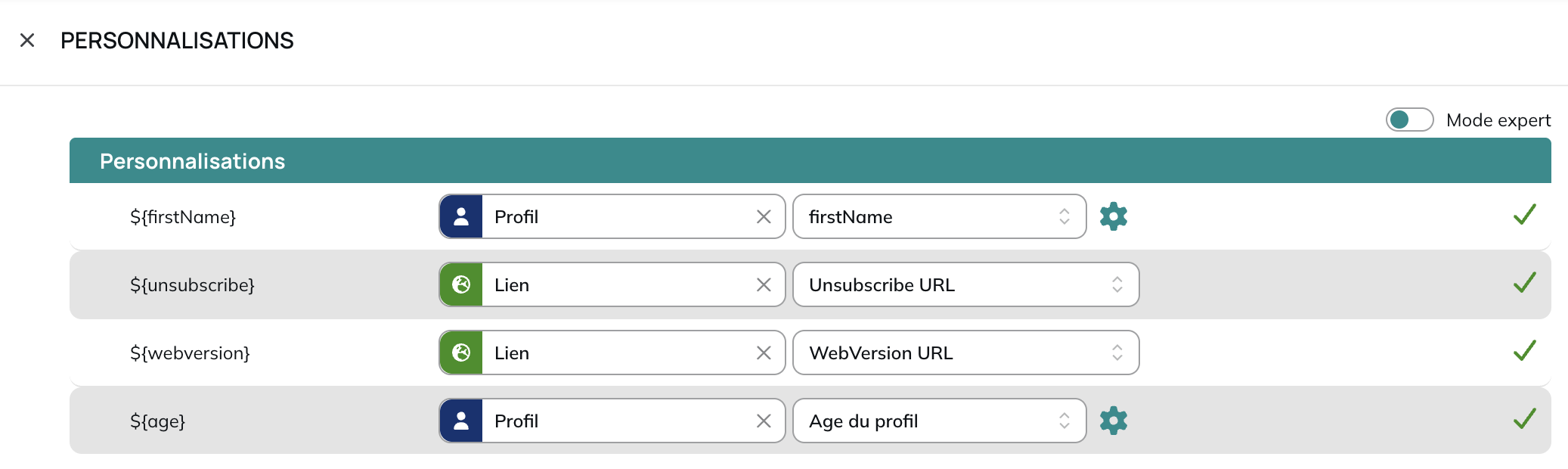Click the blue profile icon in age row
The width and height of the screenshot is (1568, 469).
(461, 421)
